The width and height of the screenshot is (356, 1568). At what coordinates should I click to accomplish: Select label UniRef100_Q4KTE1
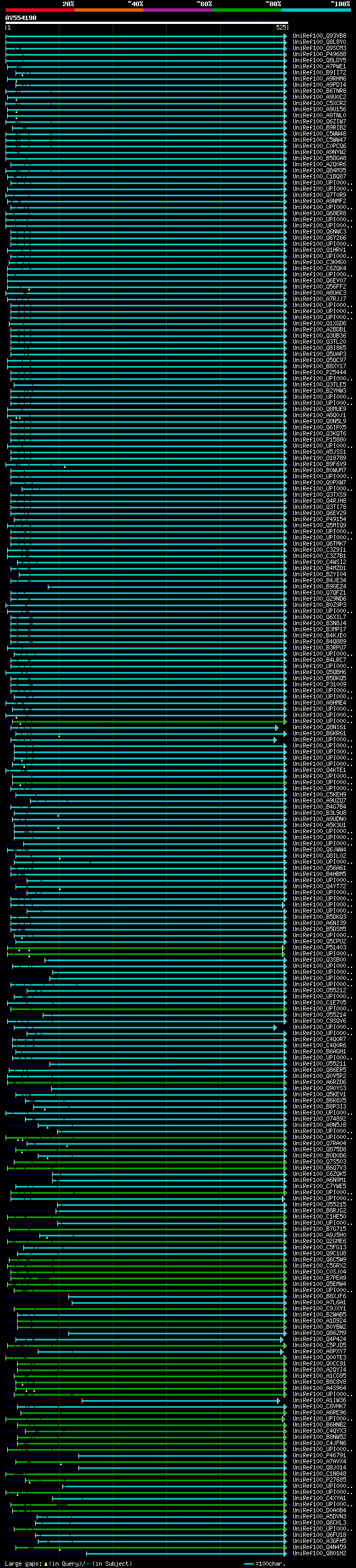coord(319,770)
